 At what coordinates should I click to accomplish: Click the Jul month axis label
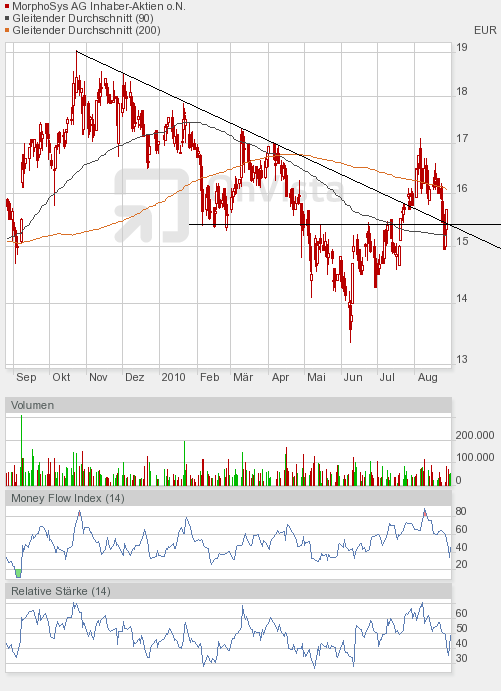coord(387,378)
